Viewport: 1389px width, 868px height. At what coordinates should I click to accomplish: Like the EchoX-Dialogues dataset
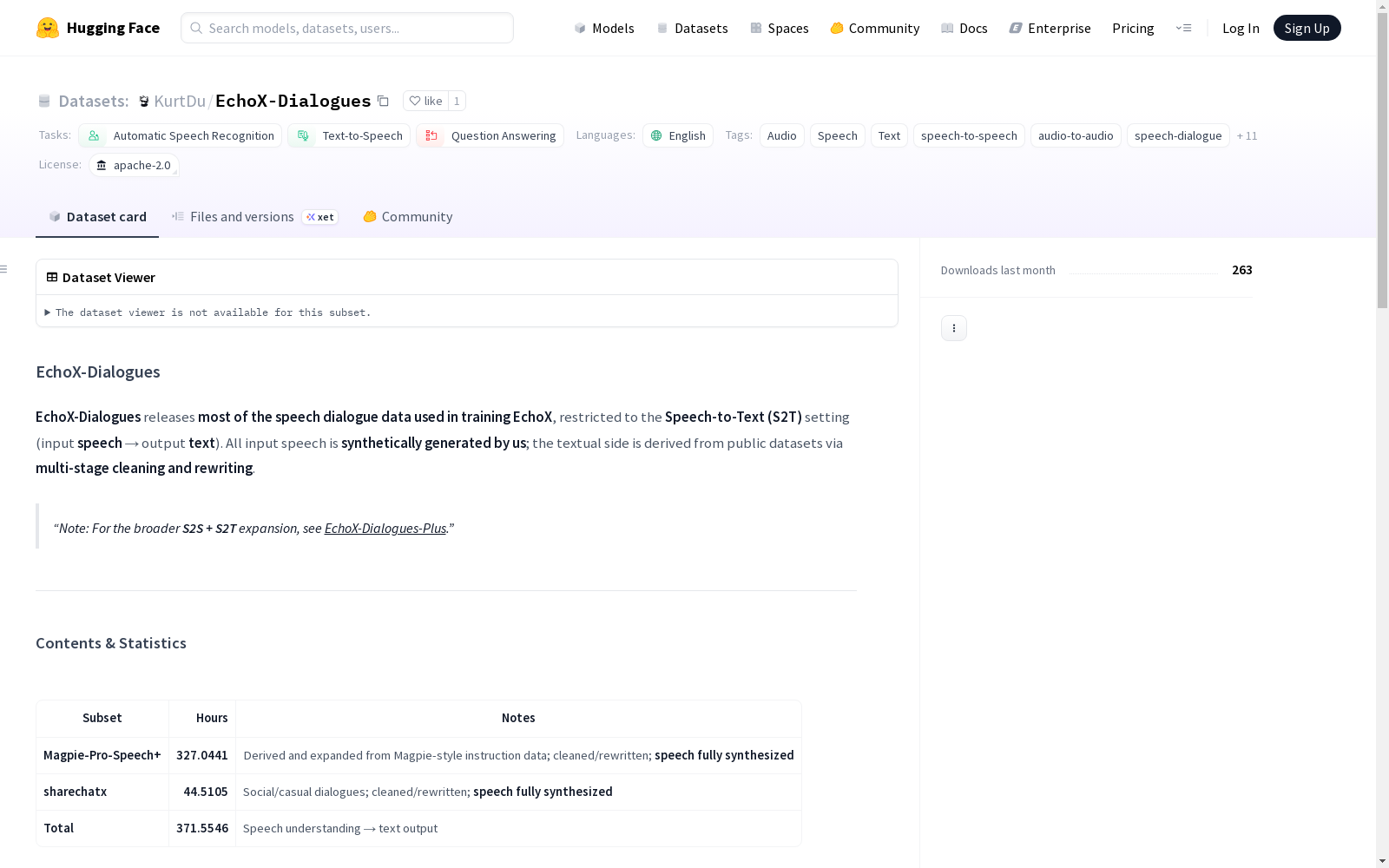pos(426,101)
